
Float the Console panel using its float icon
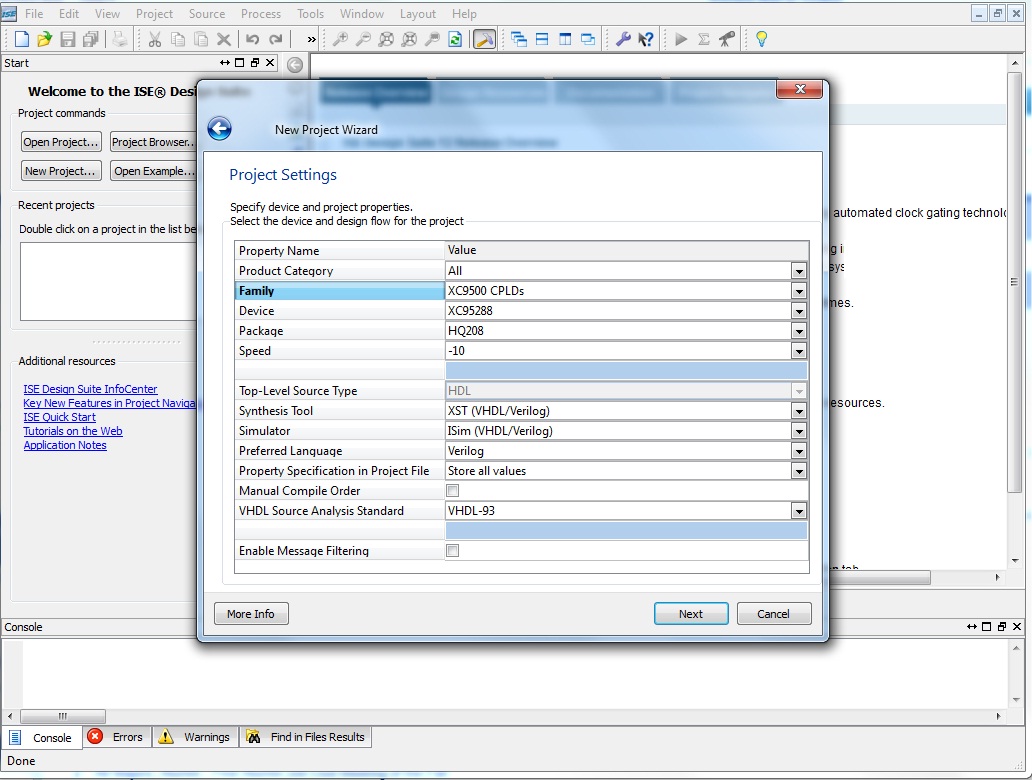coord(1002,627)
